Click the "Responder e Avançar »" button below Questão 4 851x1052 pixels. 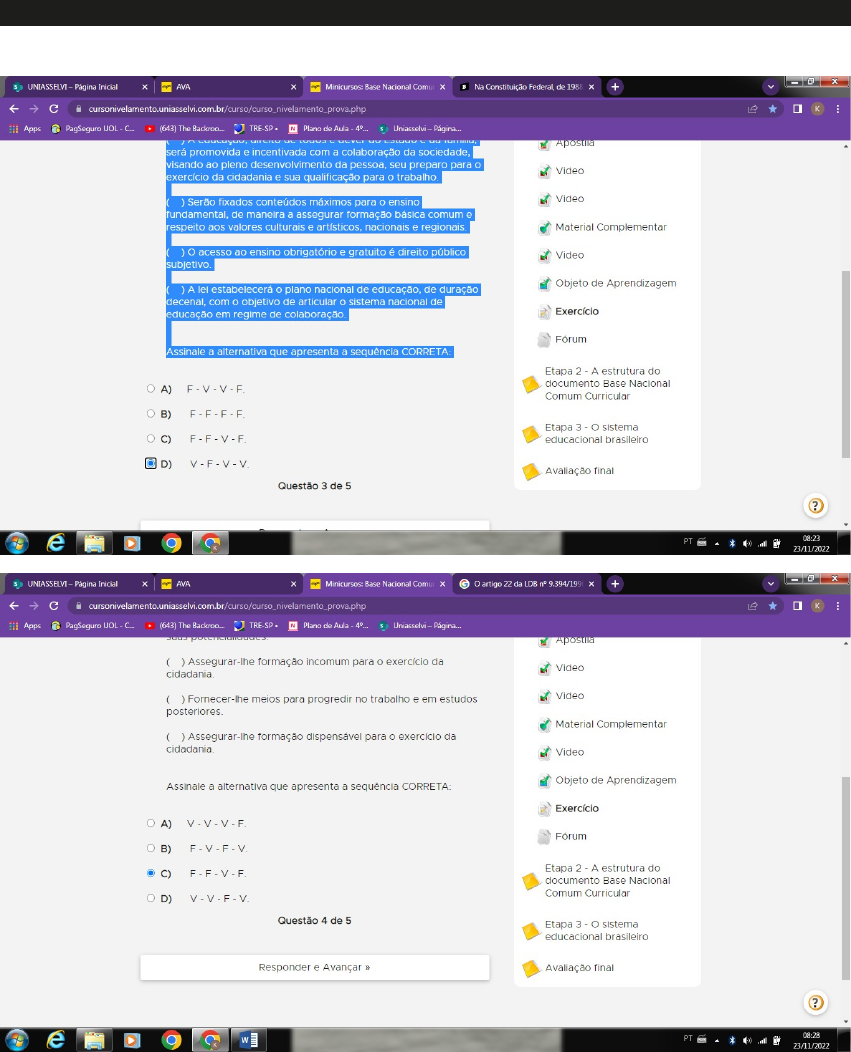pyautogui.click(x=314, y=967)
